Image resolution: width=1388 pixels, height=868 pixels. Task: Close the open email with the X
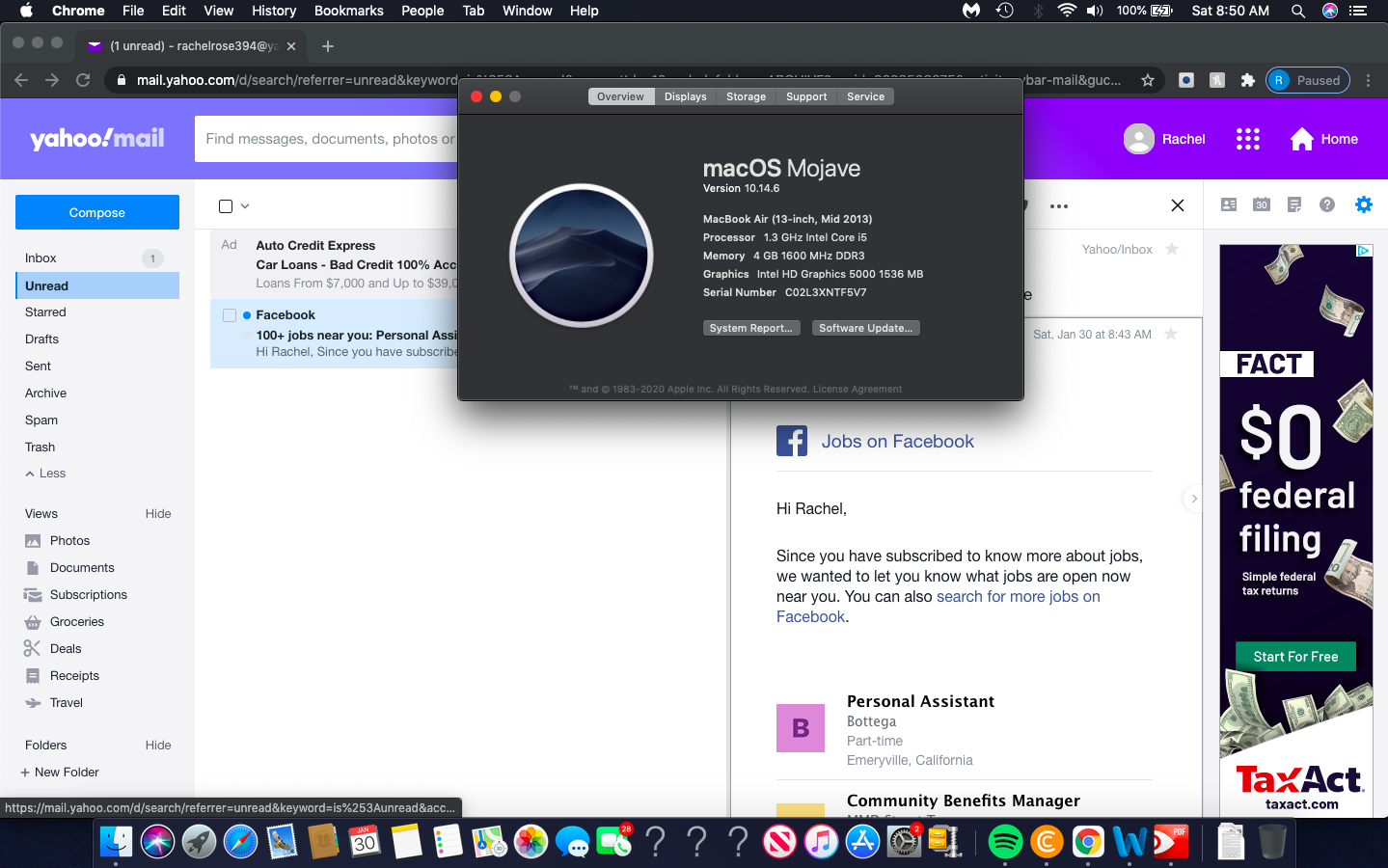point(1178,205)
